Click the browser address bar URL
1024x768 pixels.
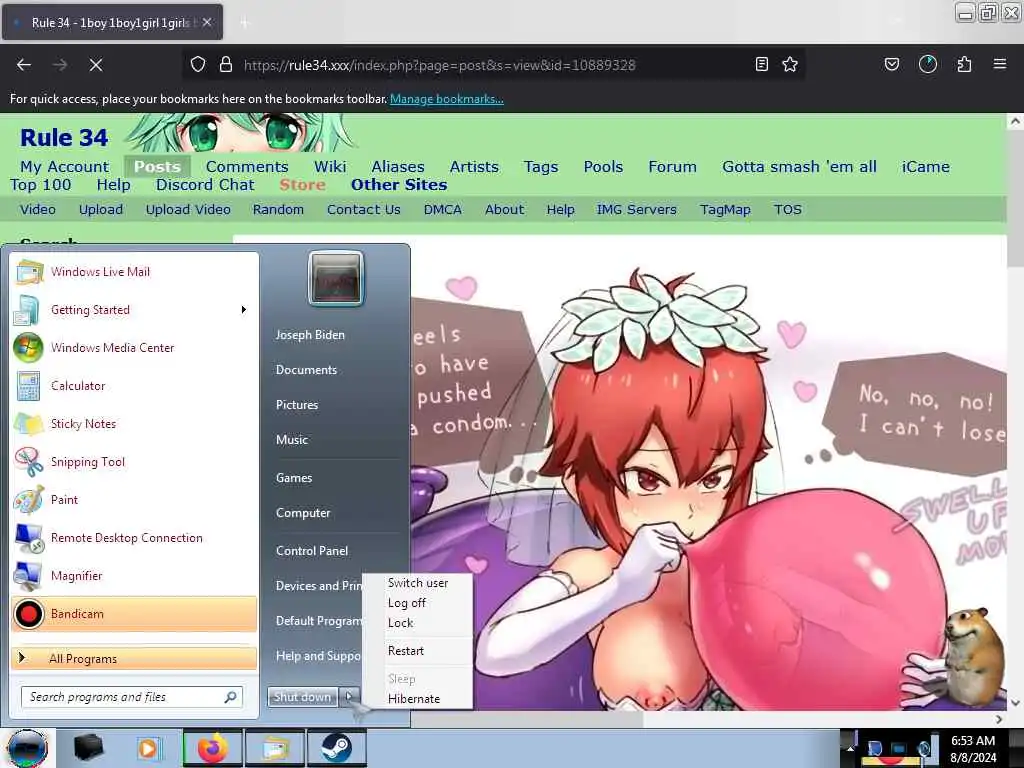pos(440,65)
